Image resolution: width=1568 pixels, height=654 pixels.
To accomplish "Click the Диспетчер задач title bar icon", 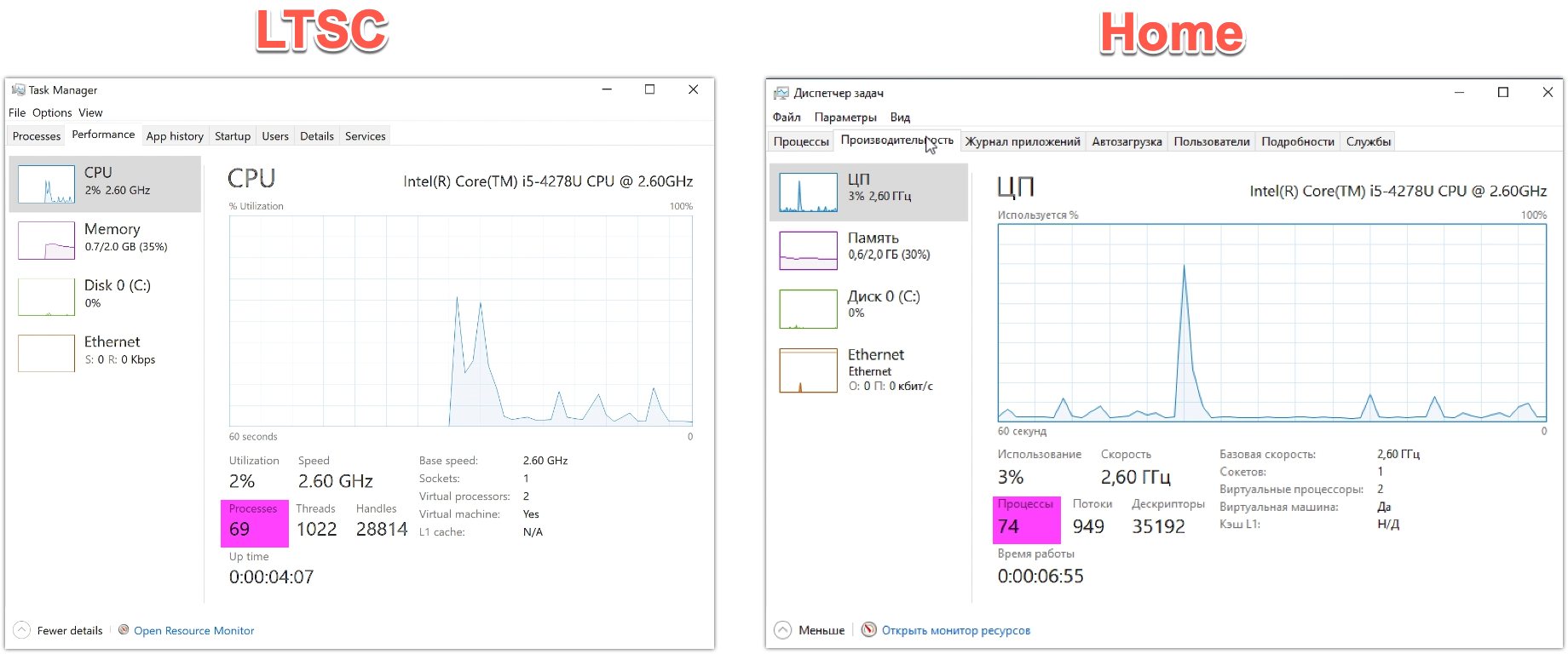I will (781, 93).
